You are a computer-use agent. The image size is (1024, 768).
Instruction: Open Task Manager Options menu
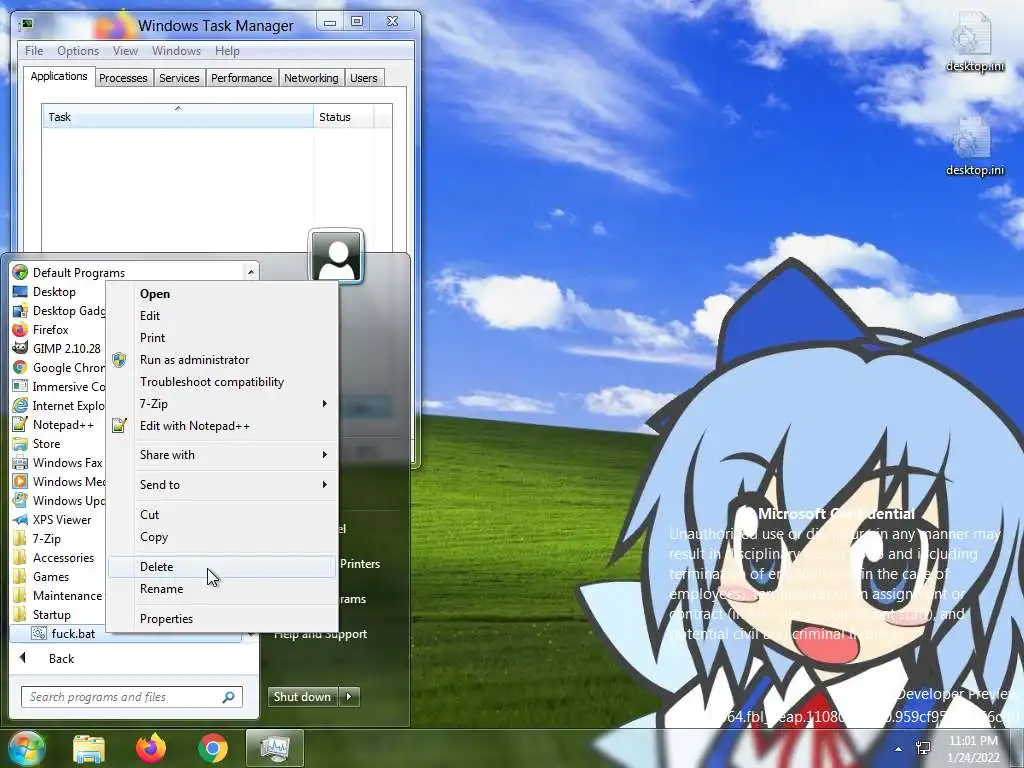pyautogui.click(x=78, y=50)
